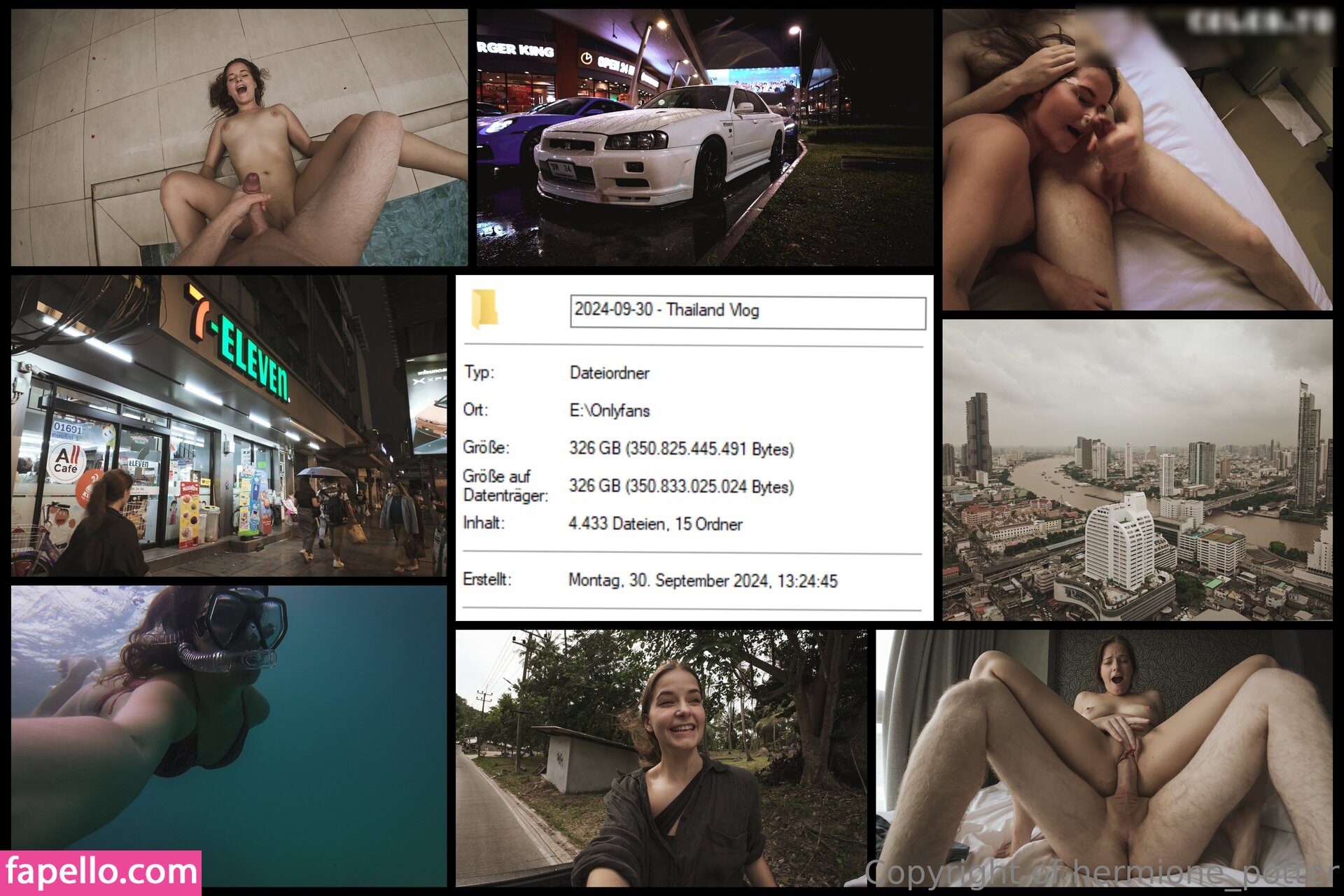Viewport: 1344px width, 896px height.
Task: Click the 'Dateiordner' type value
Action: (x=609, y=373)
